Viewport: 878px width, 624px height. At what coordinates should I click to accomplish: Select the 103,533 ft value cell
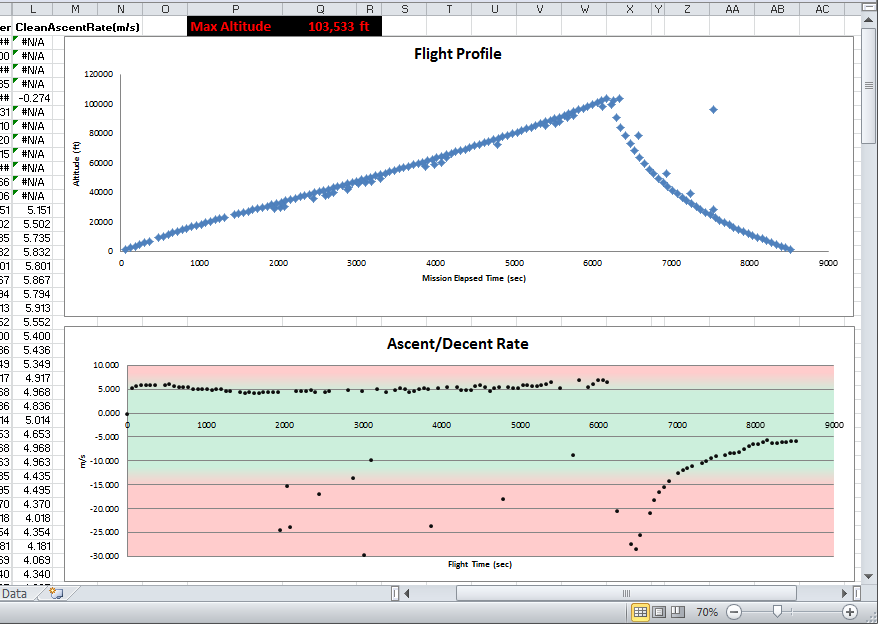click(340, 26)
